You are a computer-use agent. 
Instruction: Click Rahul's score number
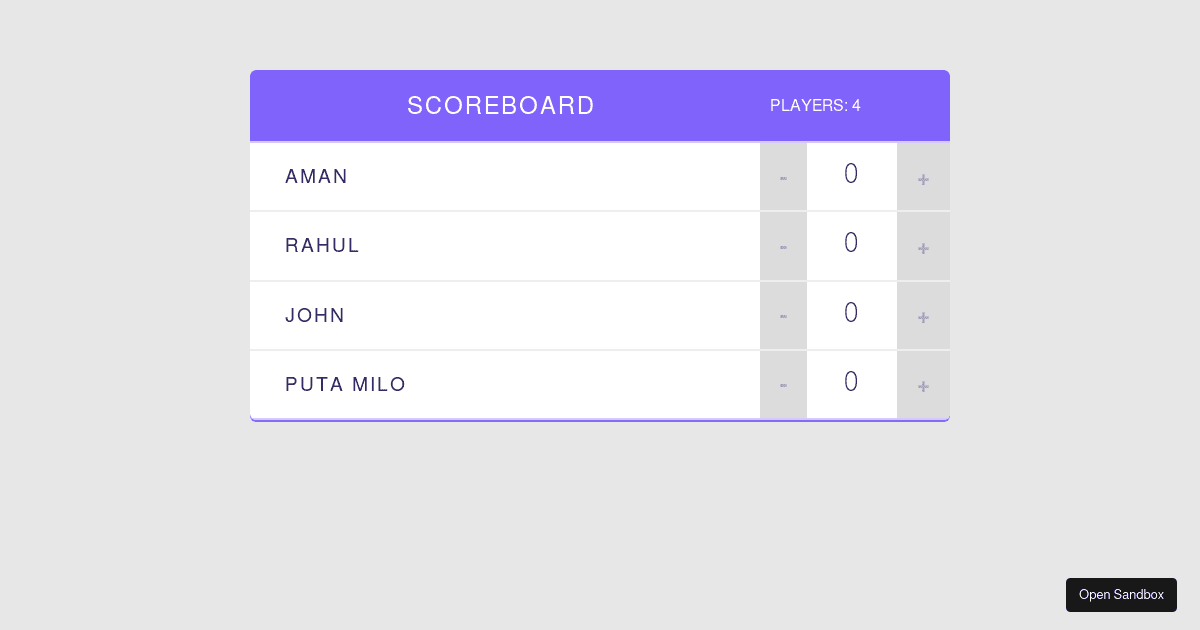tap(851, 244)
